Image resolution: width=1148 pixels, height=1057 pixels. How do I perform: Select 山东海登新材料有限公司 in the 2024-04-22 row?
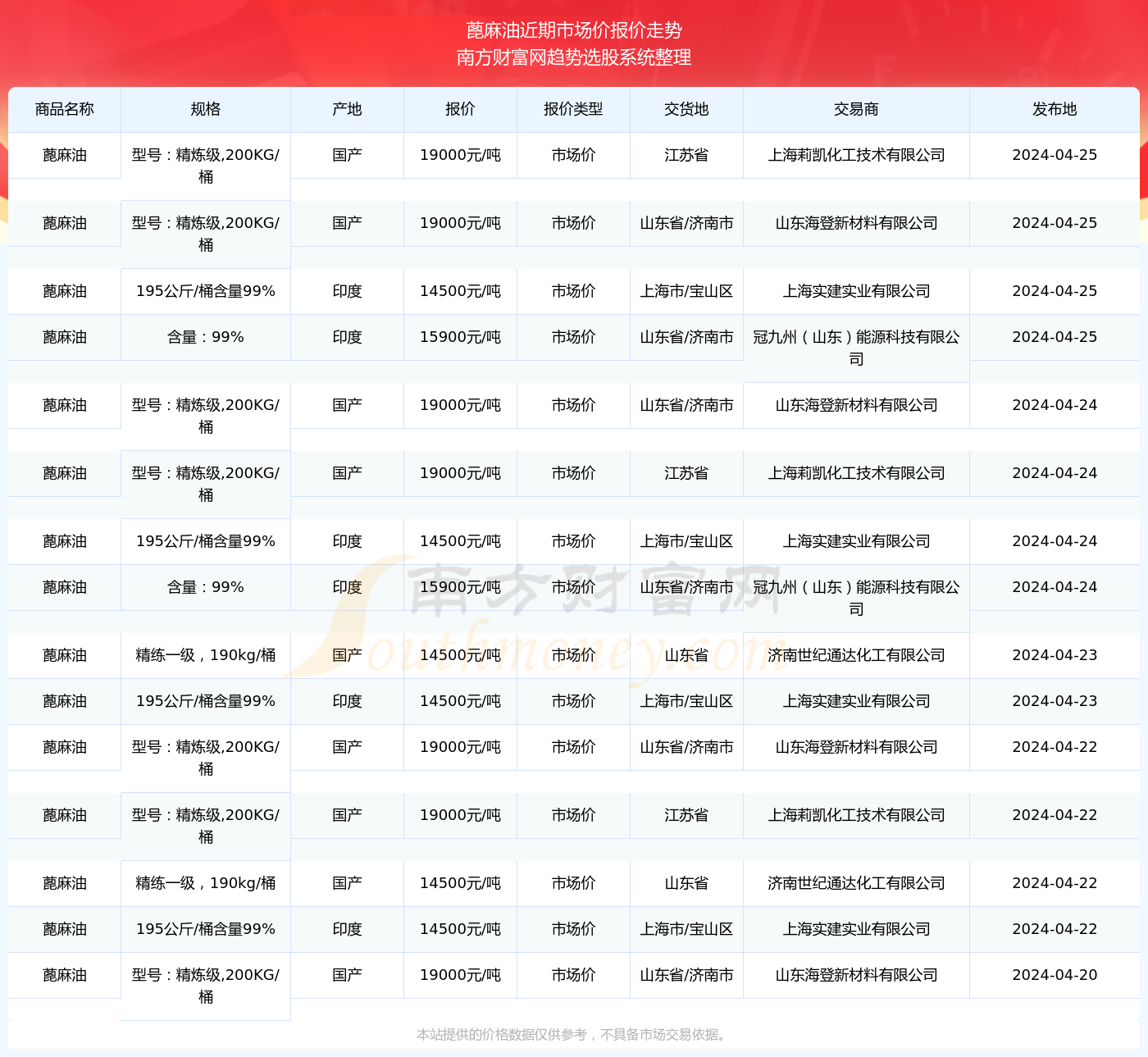click(856, 747)
